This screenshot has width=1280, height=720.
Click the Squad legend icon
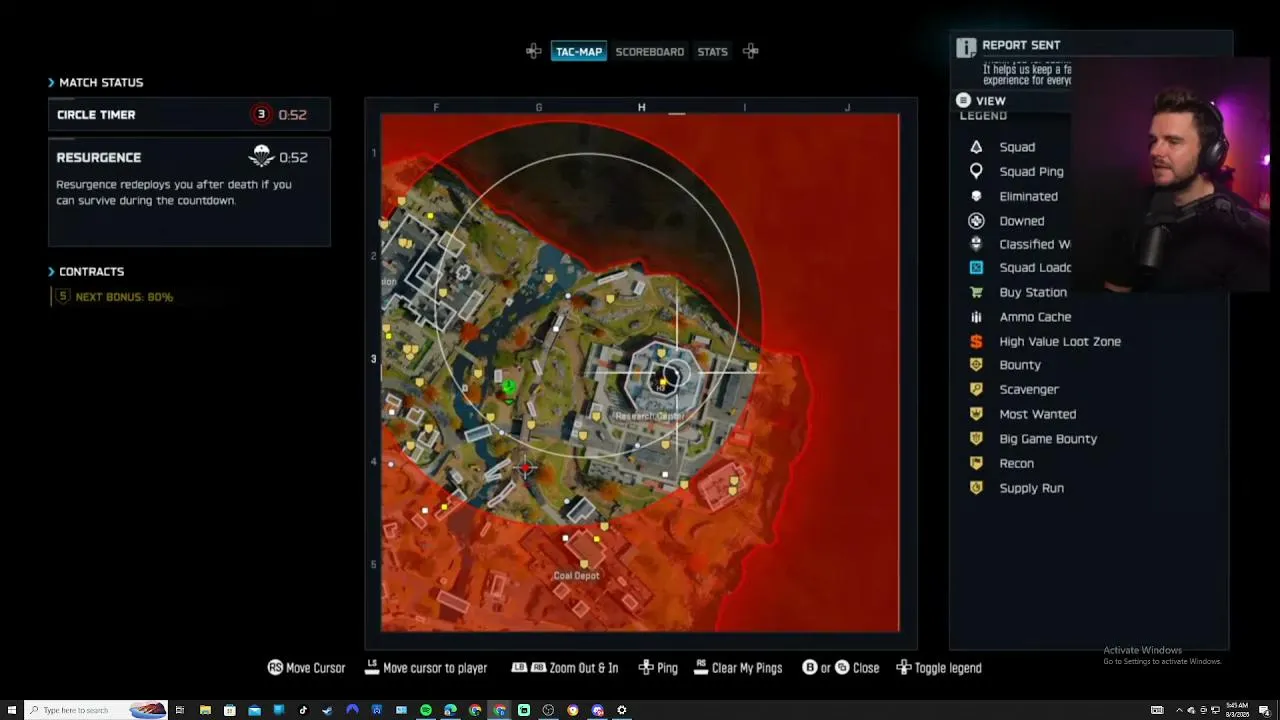[x=976, y=147]
